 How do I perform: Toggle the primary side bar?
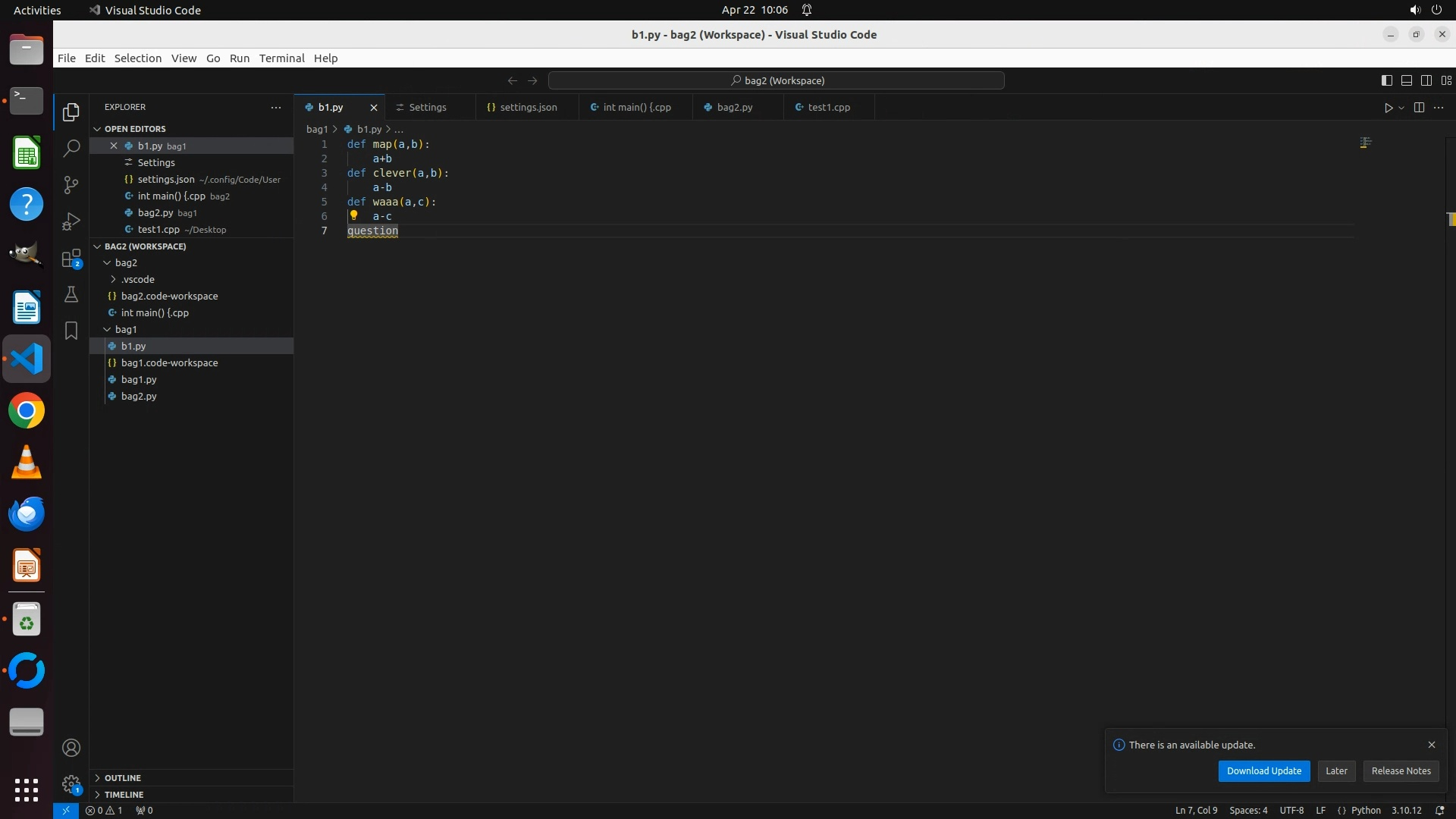[1386, 80]
